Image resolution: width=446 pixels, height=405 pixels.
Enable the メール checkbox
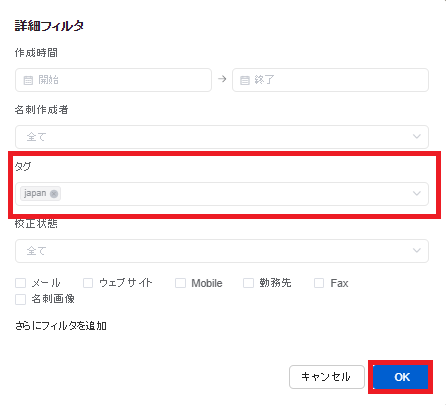pyautogui.click(x=21, y=283)
